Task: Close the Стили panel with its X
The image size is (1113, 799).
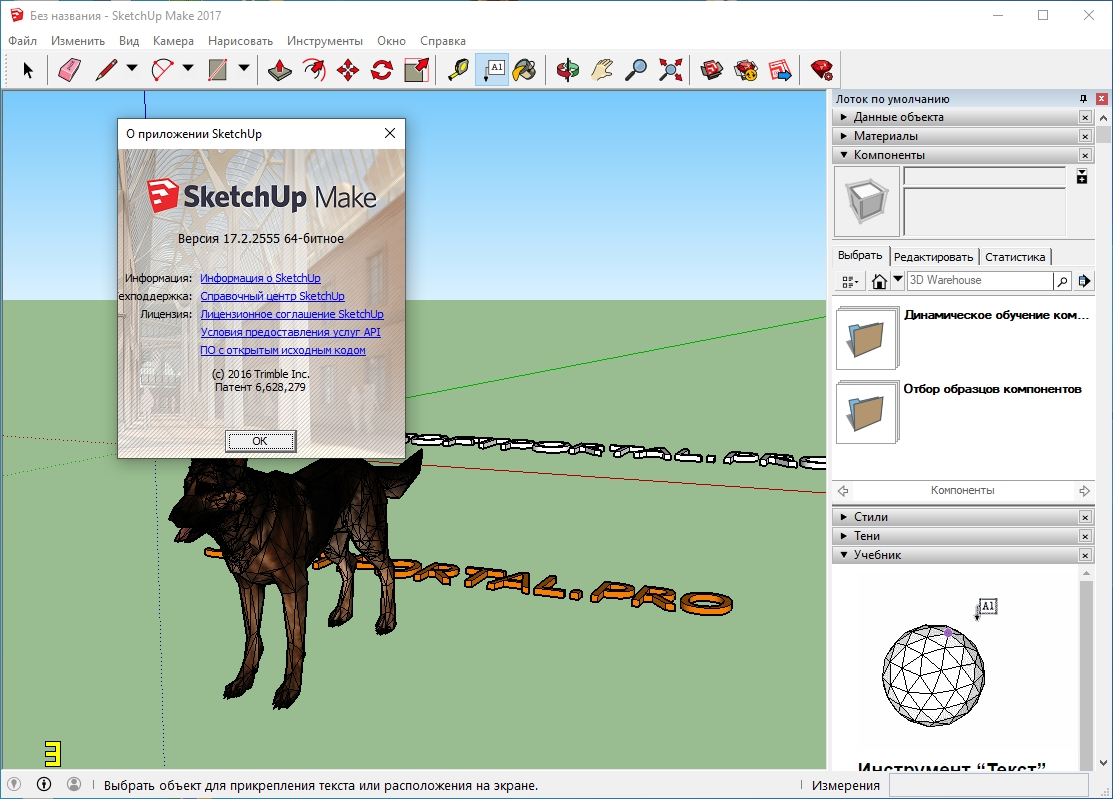Action: click(1085, 517)
